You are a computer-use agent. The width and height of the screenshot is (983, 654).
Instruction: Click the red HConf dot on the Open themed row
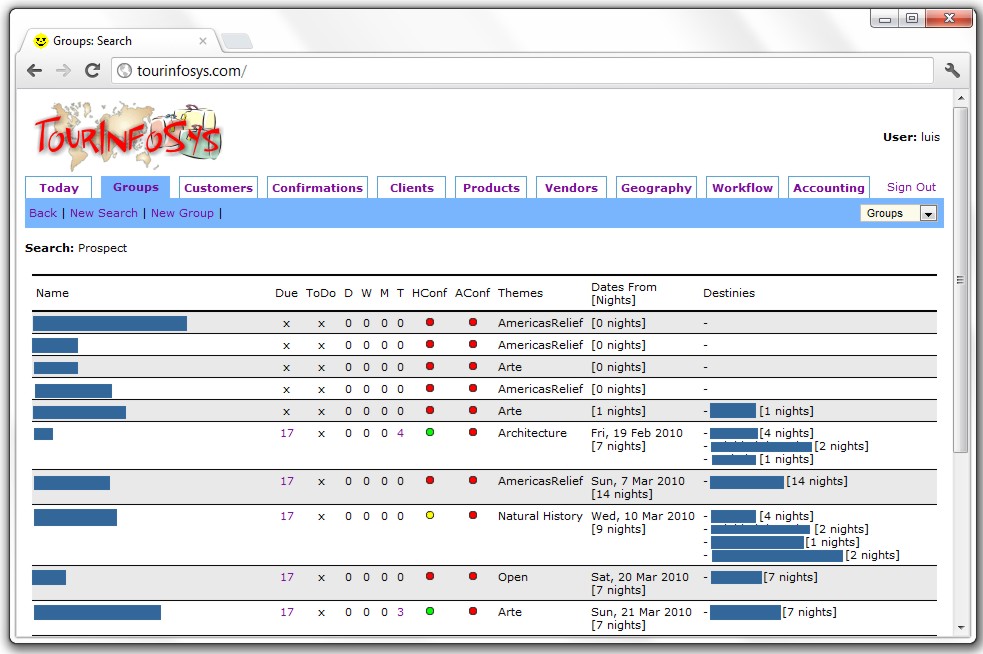(x=430, y=577)
